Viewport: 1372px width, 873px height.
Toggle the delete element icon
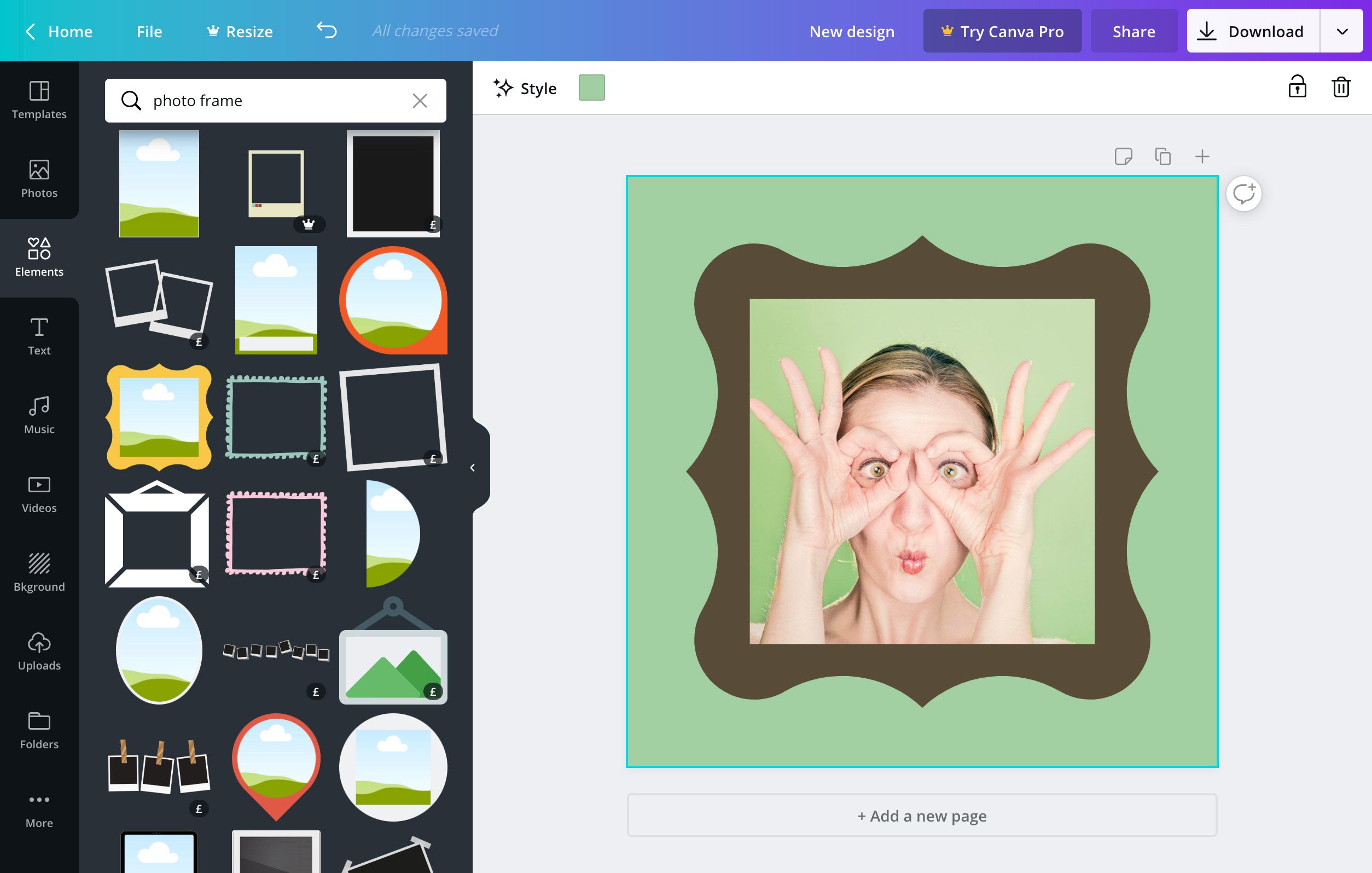click(x=1341, y=87)
